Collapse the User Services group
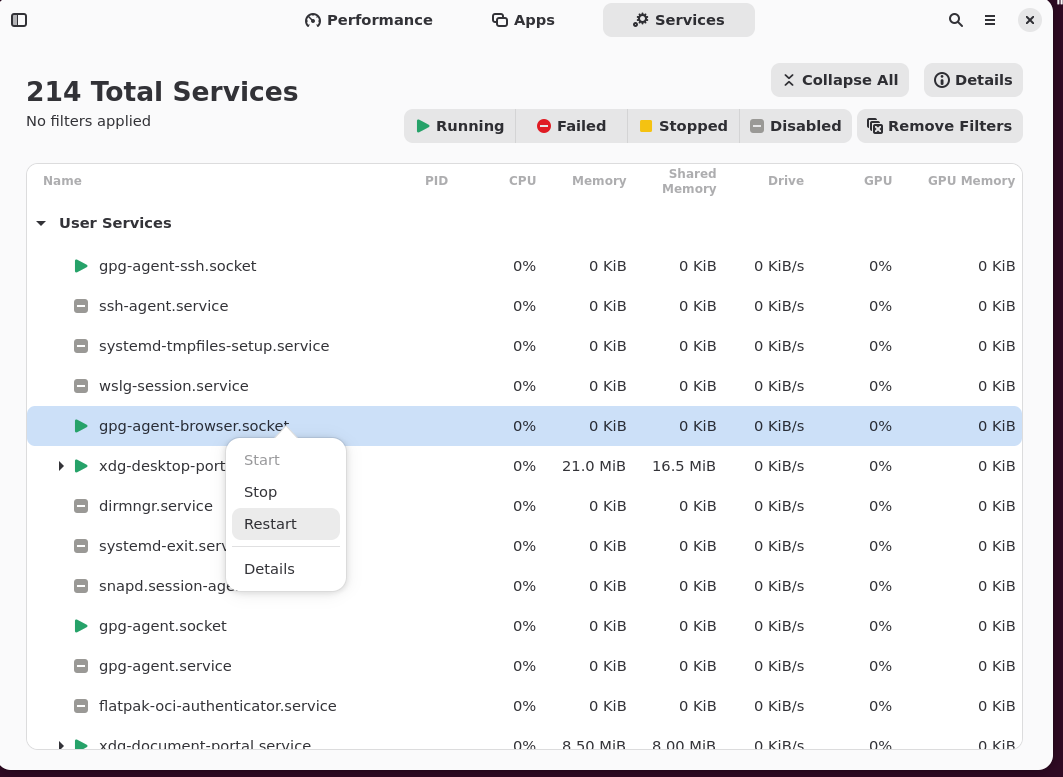 point(41,223)
